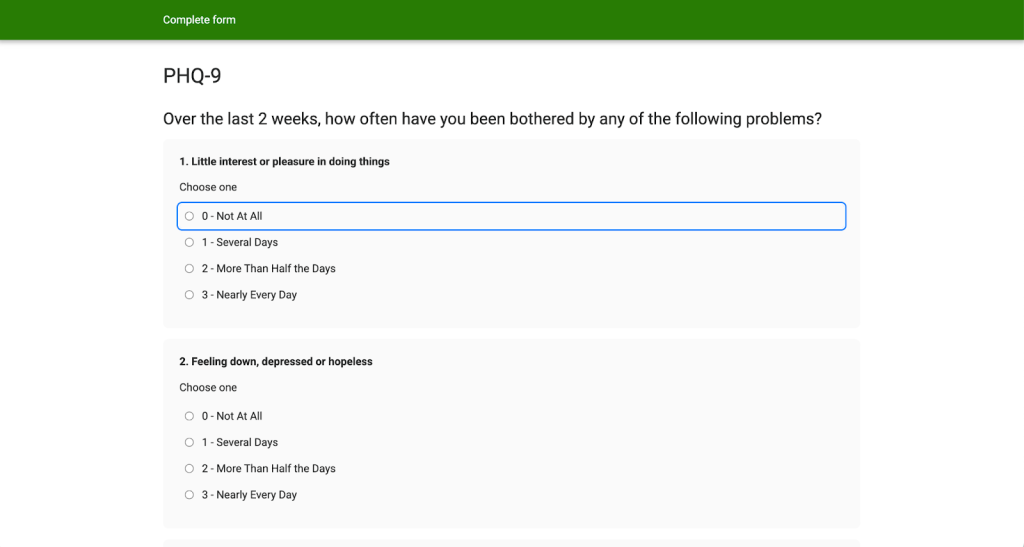Click the 'Over the last 2 weeks' instruction text
This screenshot has width=1024, height=547.
tap(492, 119)
